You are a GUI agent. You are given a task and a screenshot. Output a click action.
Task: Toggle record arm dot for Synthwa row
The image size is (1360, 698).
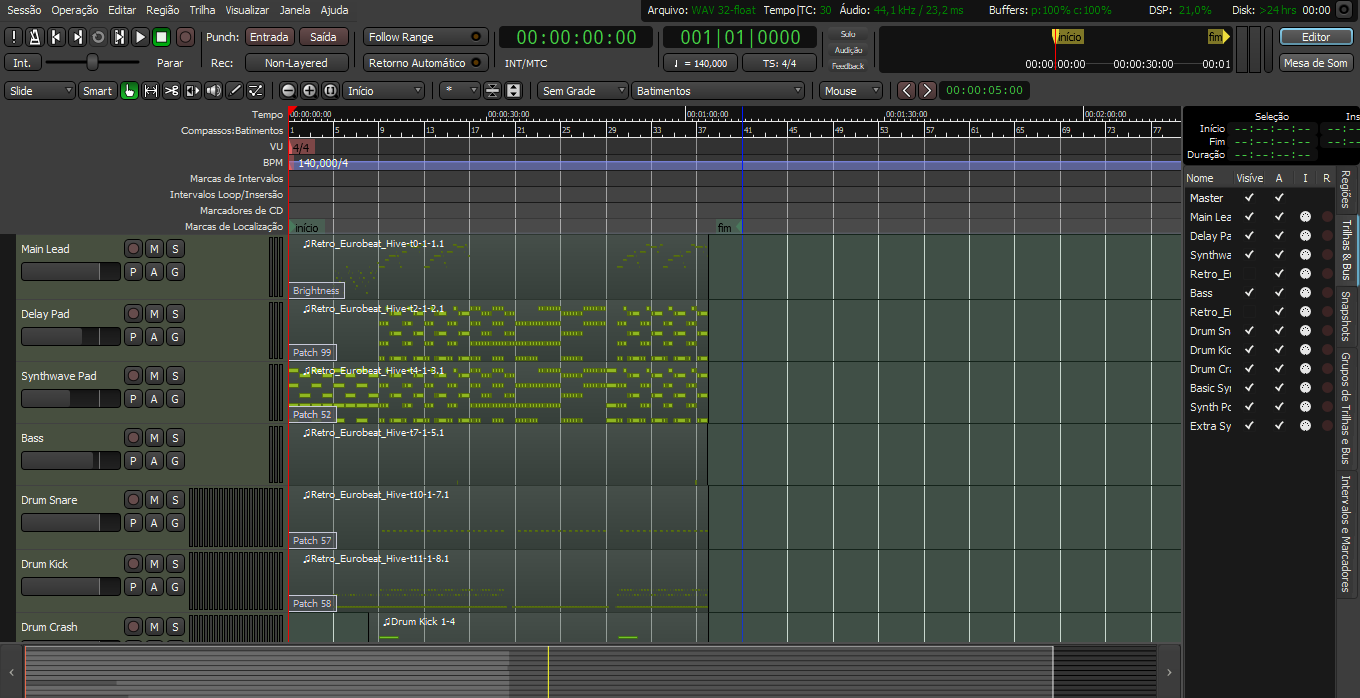pos(1327,255)
